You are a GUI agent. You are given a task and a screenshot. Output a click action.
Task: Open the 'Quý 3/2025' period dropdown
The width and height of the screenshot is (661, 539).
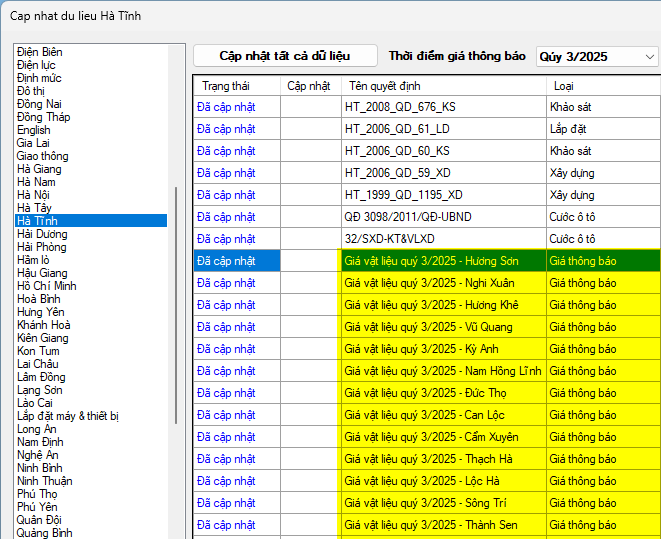pyautogui.click(x=597, y=57)
